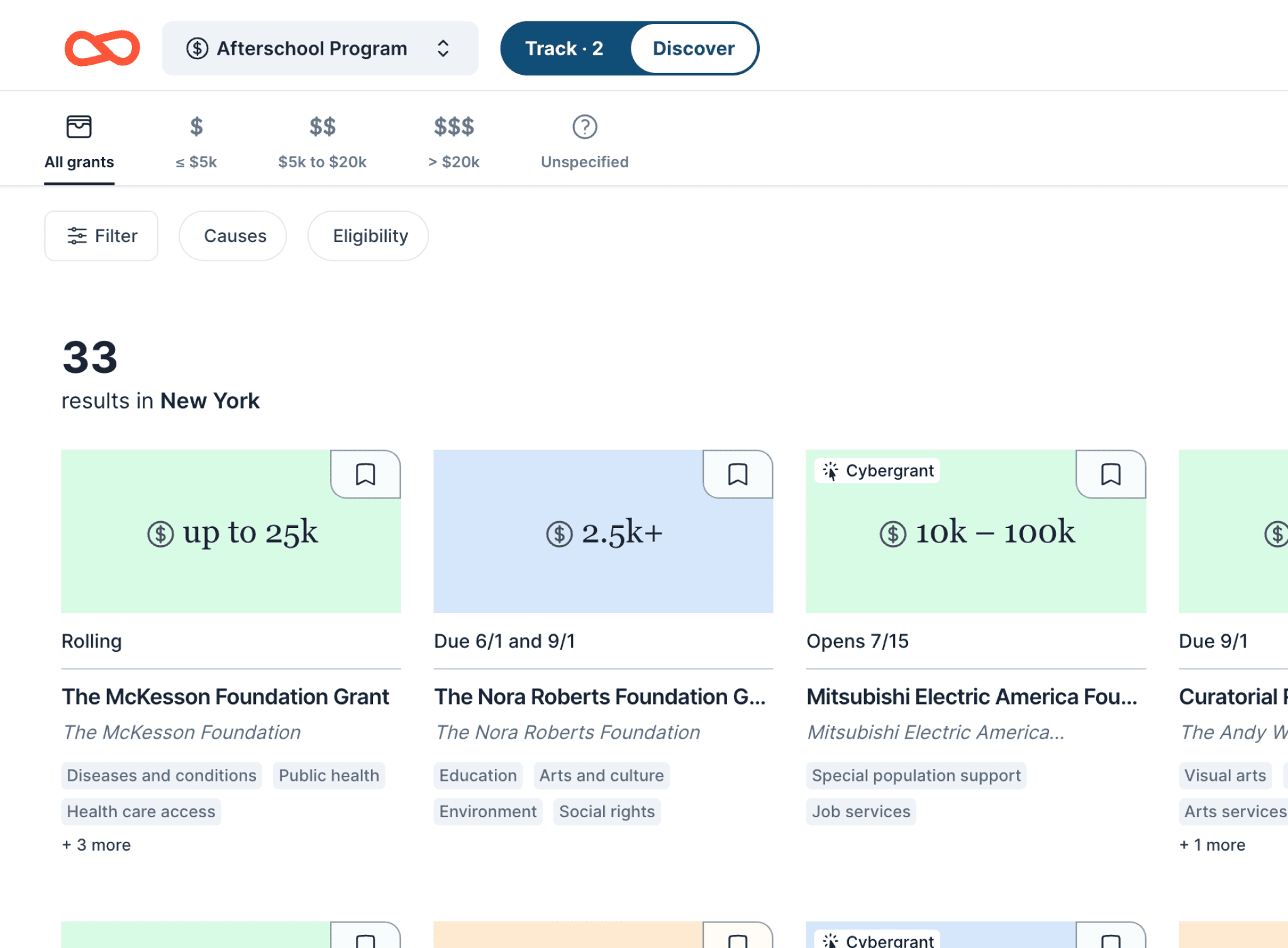
Task: Expand the Causes filter dropdown
Action: click(235, 236)
